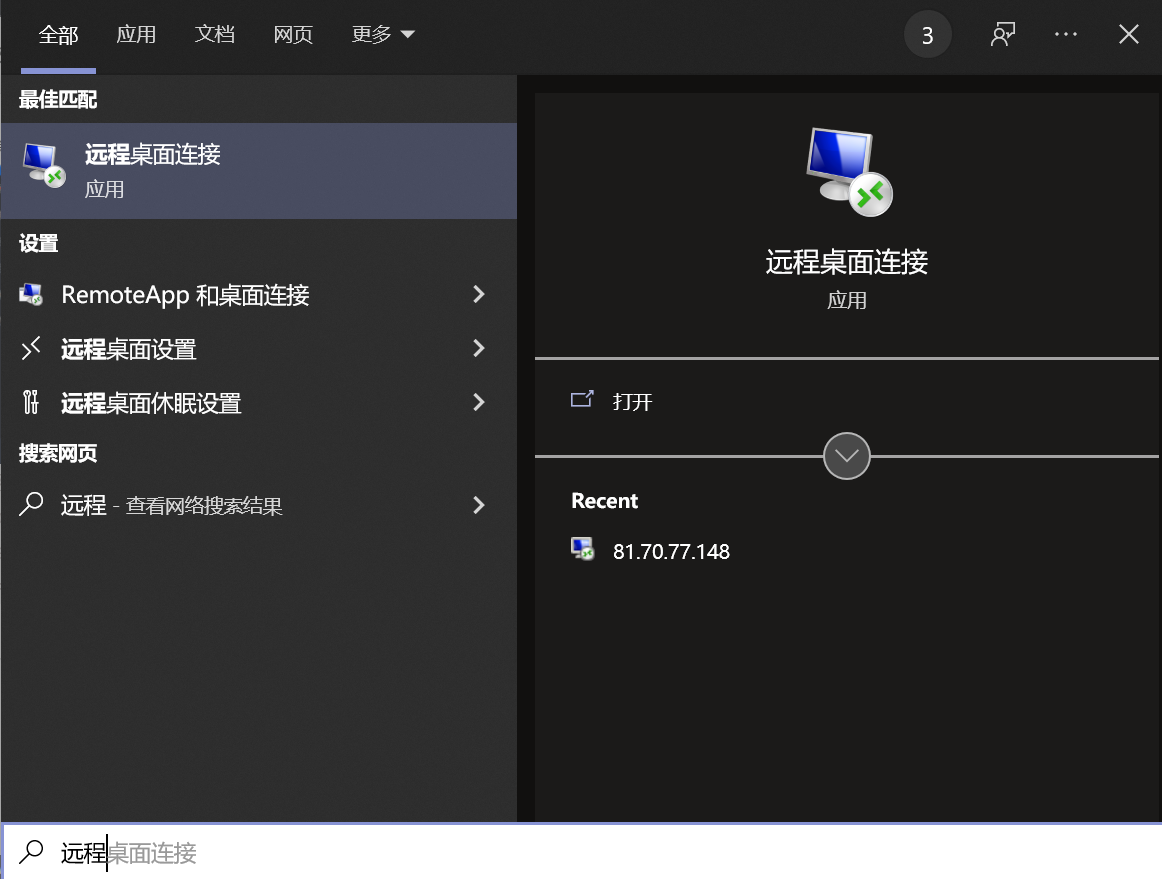Click the large Remote Desktop preview icon

[845, 170]
